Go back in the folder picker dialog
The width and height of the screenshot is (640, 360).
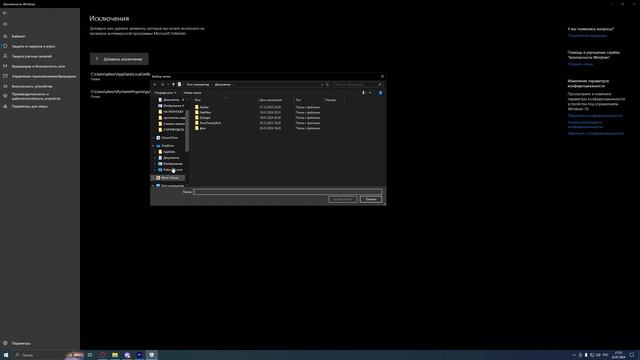[x=155, y=84]
